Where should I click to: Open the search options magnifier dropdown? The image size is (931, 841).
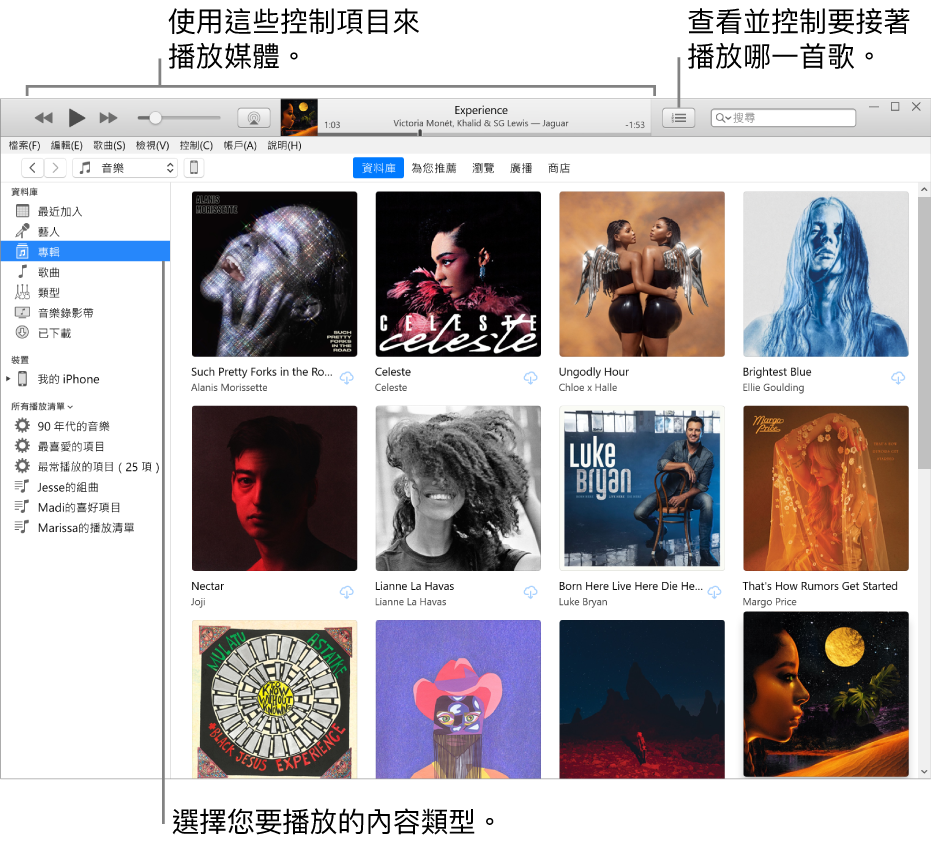[x=723, y=118]
